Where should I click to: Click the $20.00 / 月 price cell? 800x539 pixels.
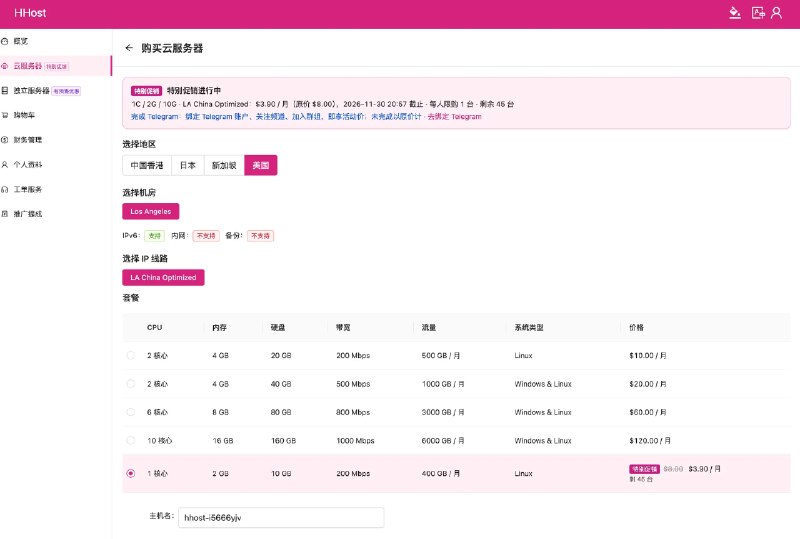click(648, 384)
